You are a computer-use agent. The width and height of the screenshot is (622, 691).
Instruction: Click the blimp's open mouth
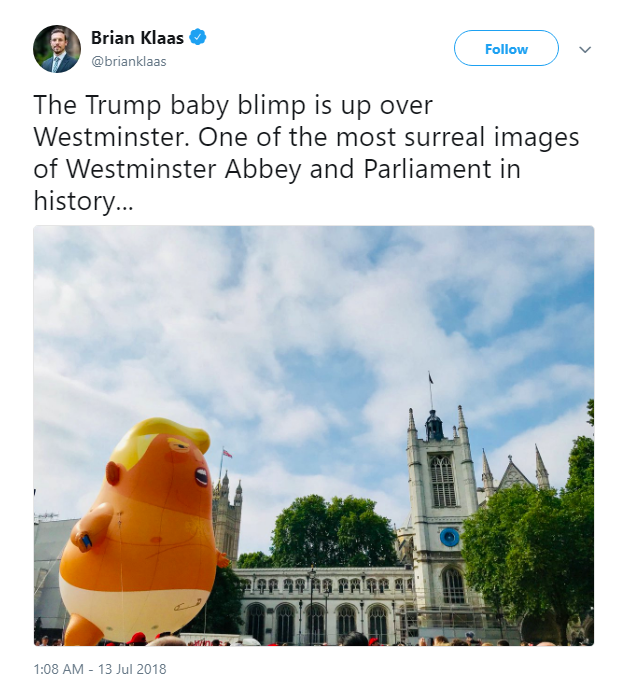pos(201,477)
